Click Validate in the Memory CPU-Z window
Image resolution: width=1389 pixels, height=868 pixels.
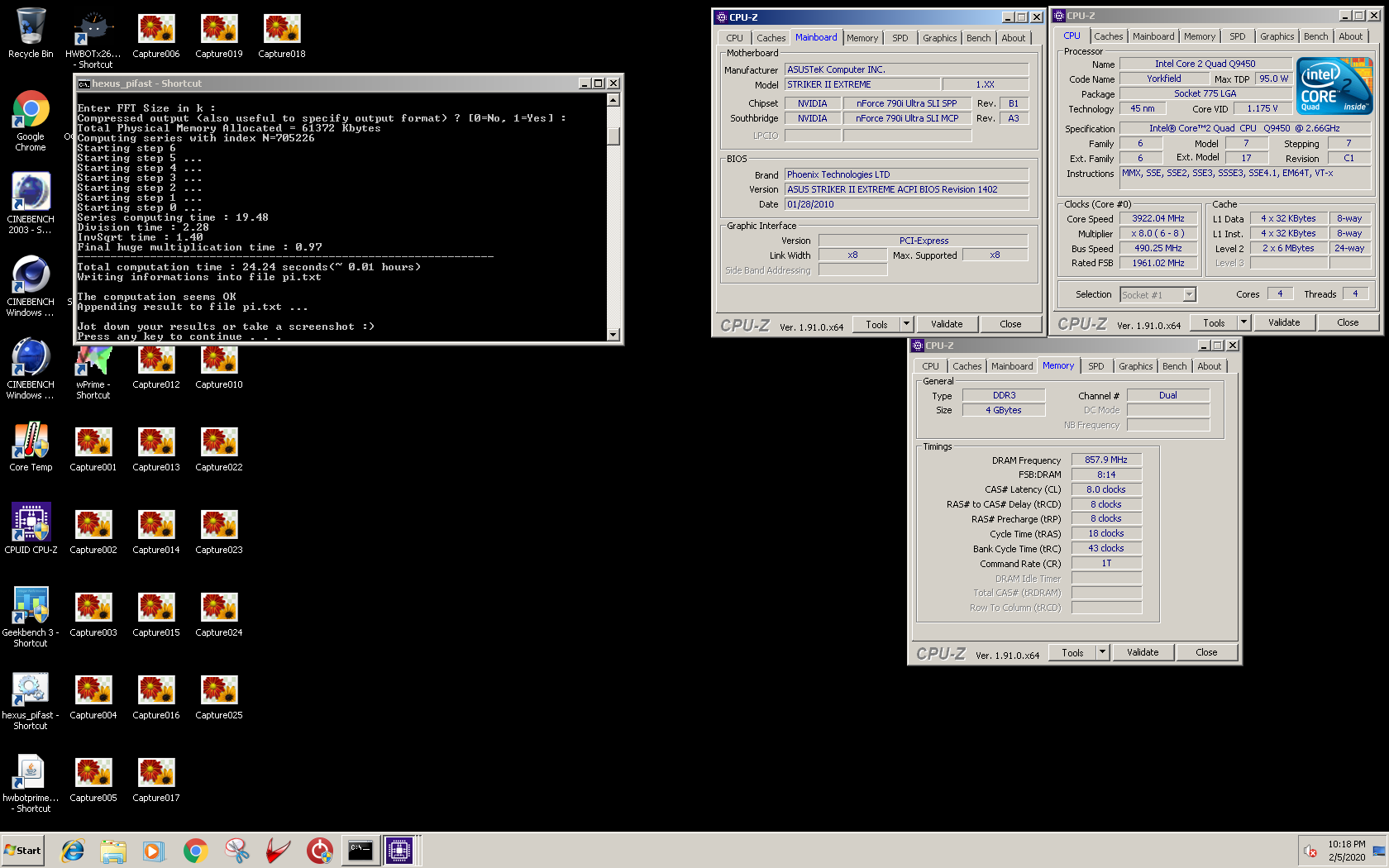click(x=1143, y=652)
